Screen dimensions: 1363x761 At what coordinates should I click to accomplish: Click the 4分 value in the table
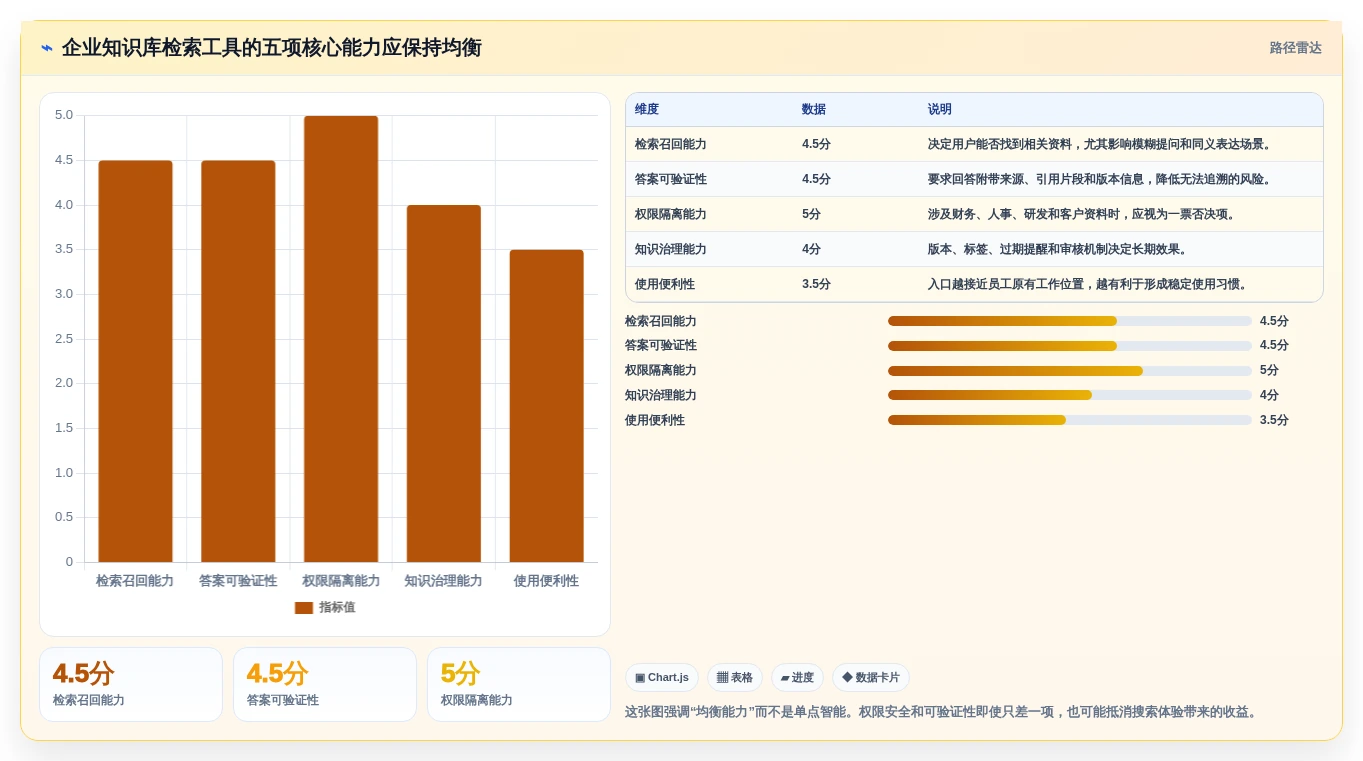click(811, 250)
